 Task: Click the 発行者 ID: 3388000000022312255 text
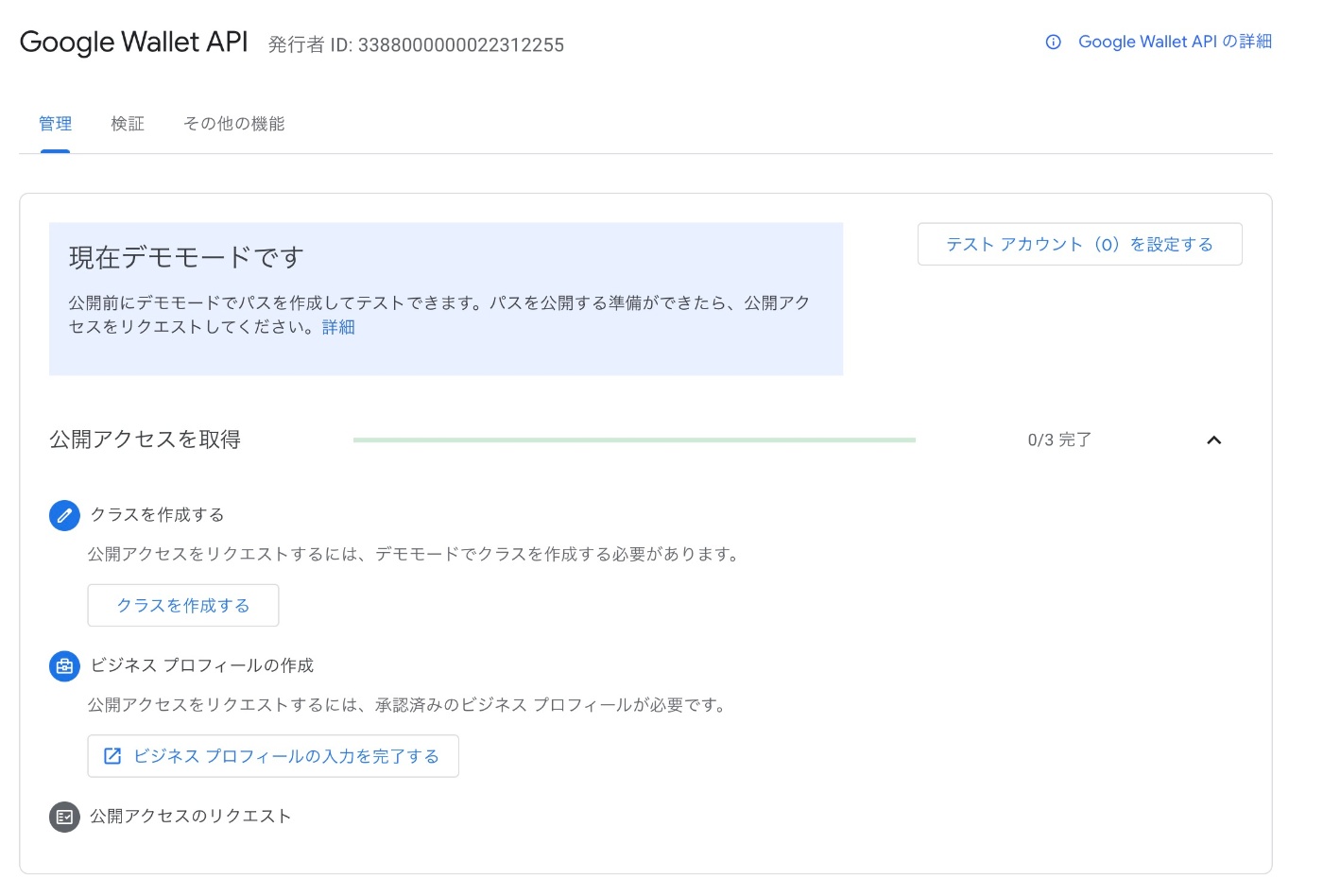click(416, 44)
